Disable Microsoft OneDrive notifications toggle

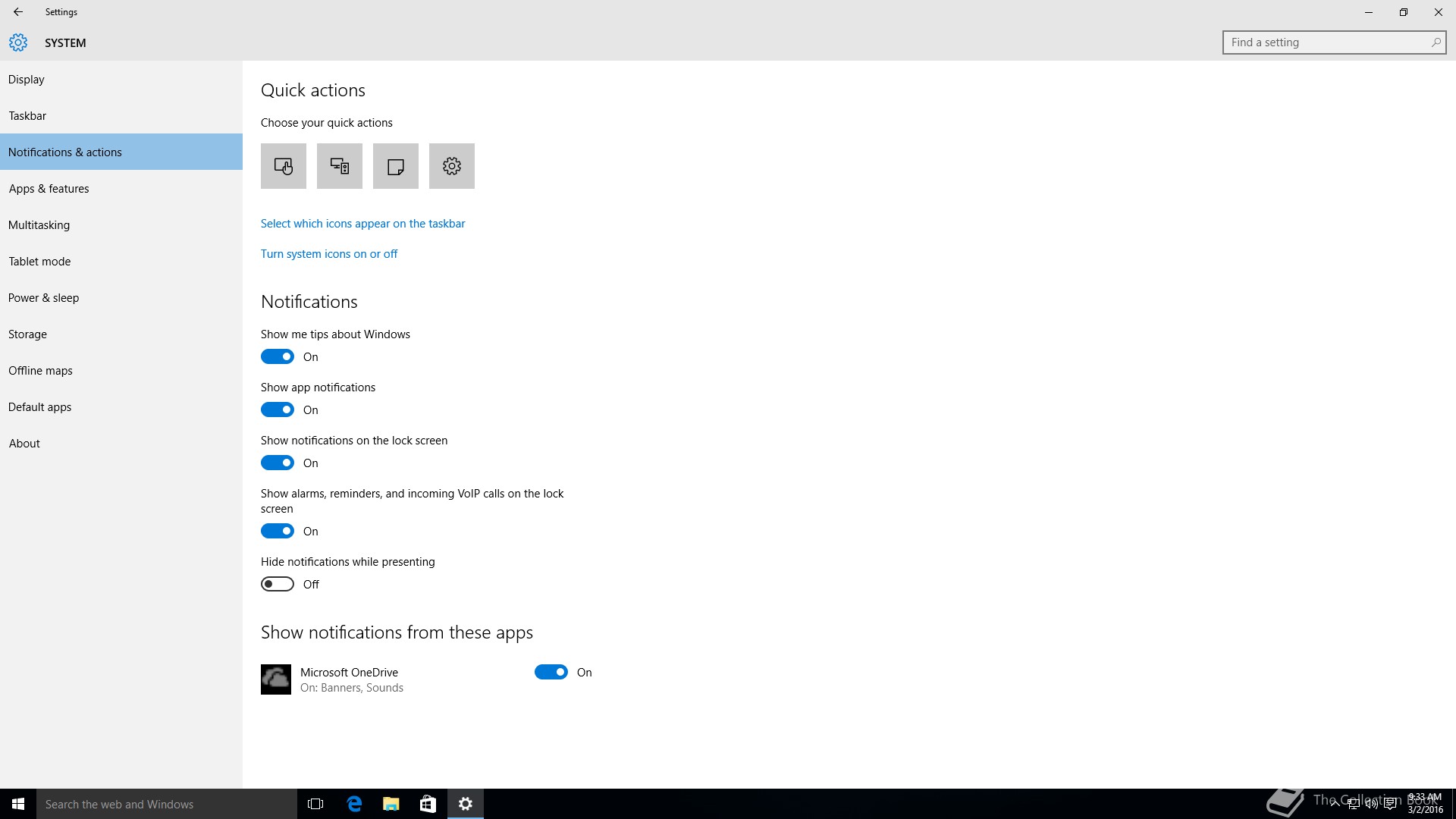pyautogui.click(x=551, y=672)
